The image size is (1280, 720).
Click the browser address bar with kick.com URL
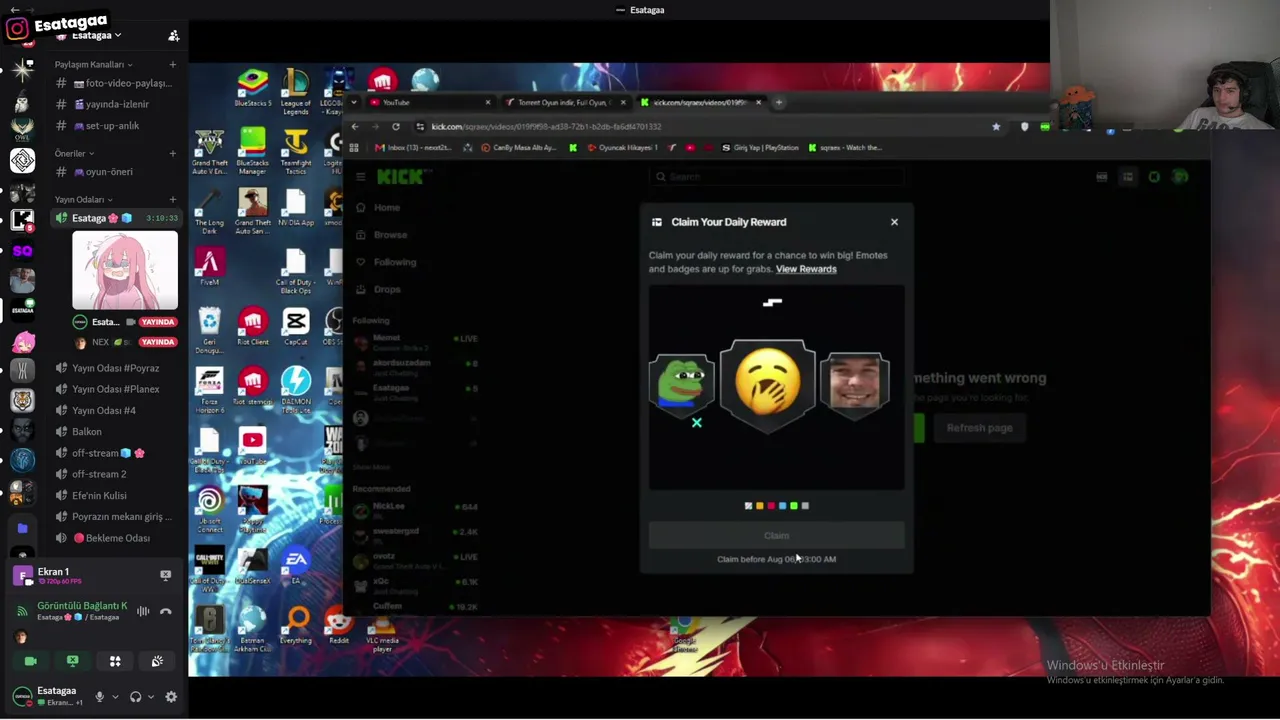click(700, 127)
